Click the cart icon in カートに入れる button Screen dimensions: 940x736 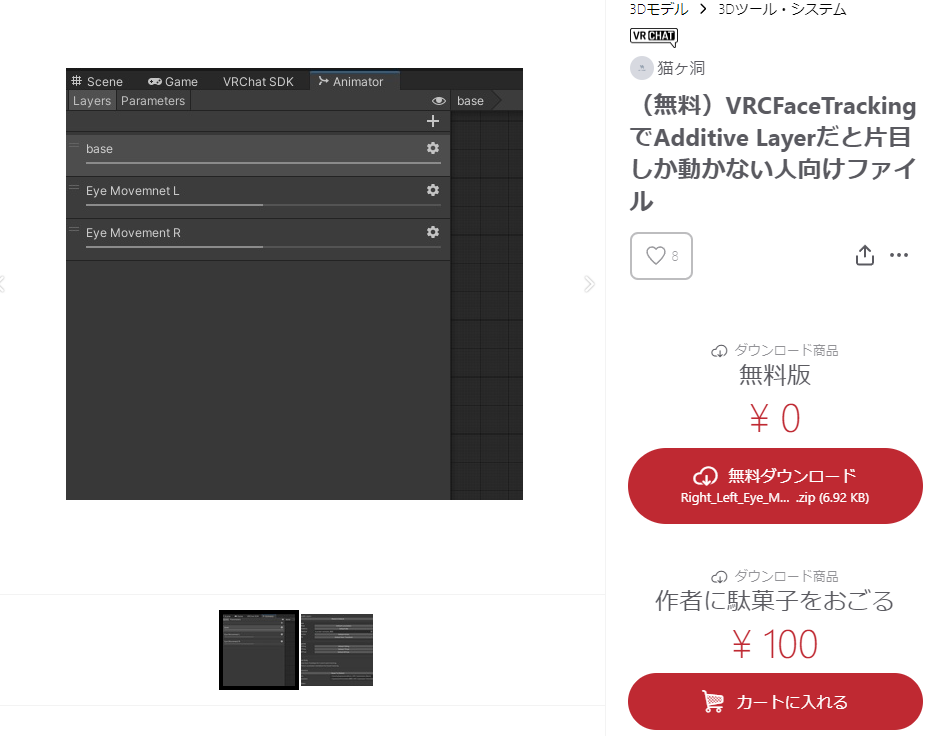pos(713,702)
